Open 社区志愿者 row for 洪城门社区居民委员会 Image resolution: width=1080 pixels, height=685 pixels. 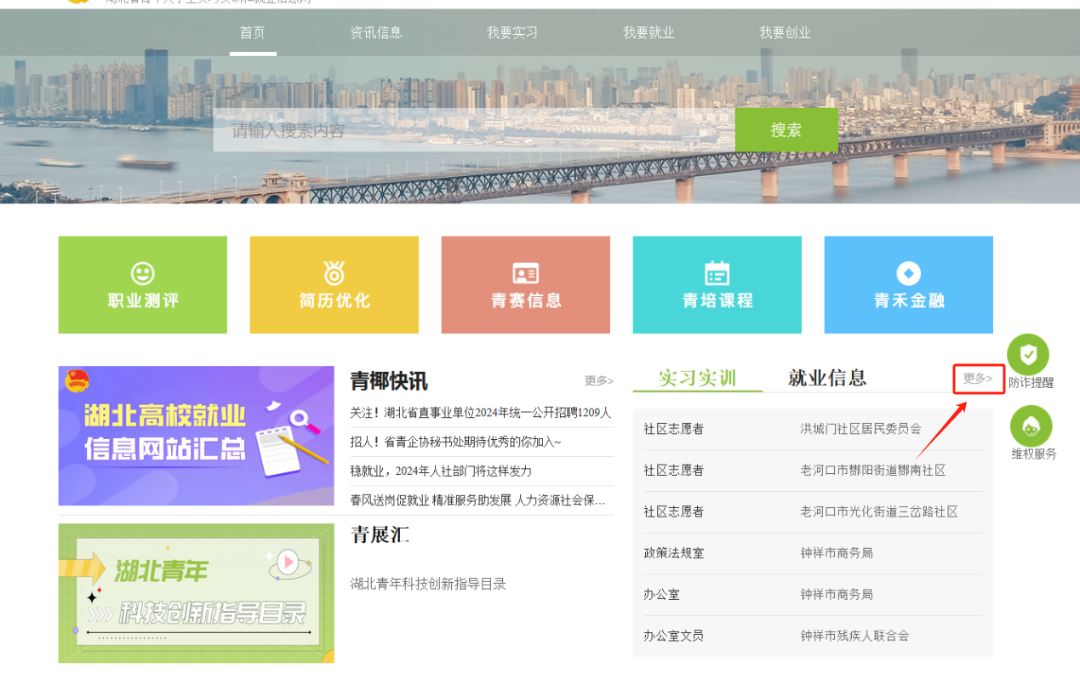[813, 429]
